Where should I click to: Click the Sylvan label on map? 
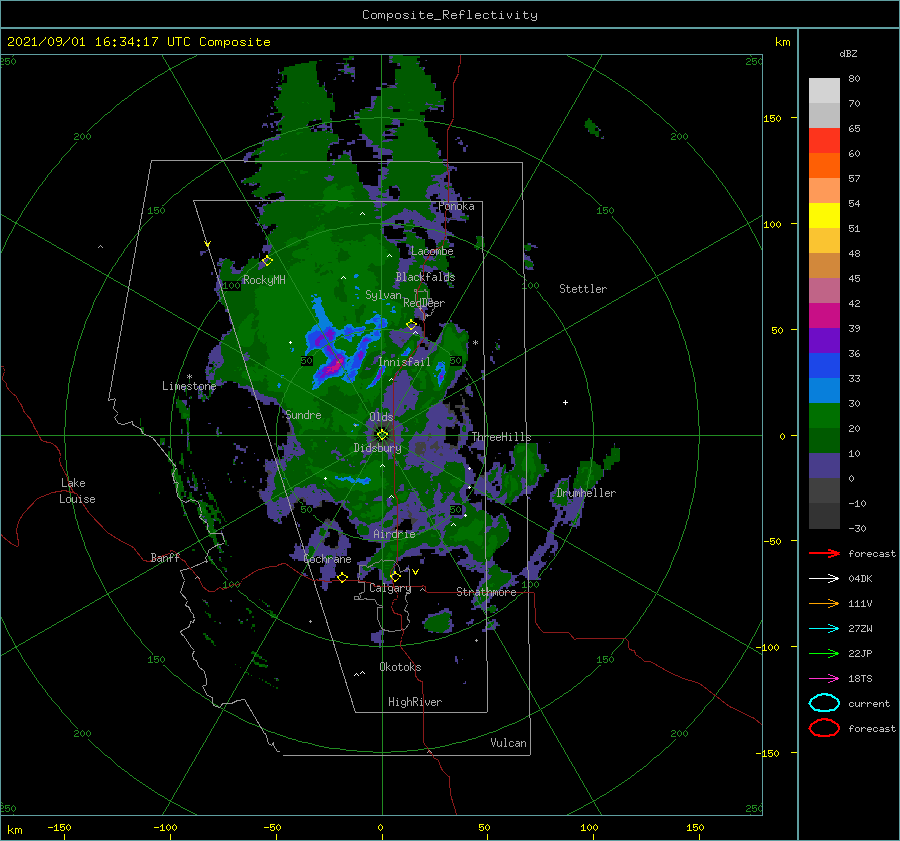point(383,295)
